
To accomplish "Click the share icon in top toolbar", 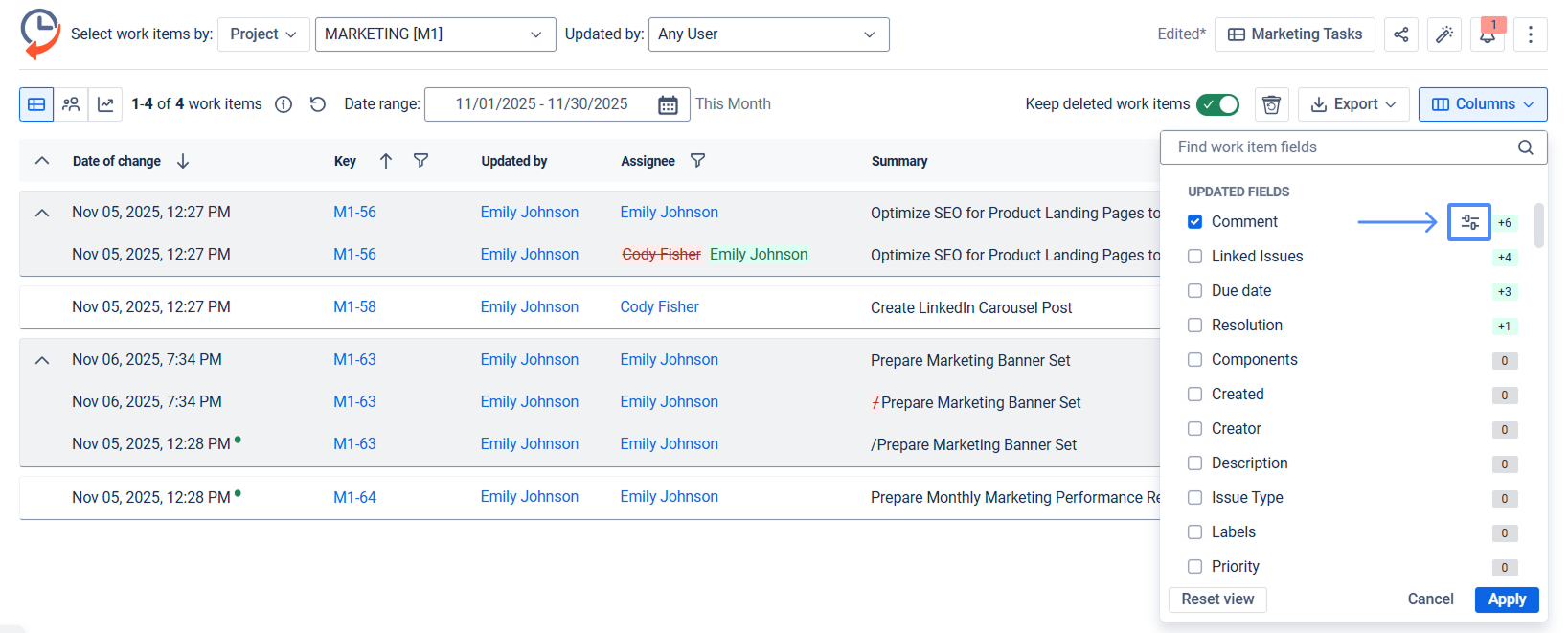I will (1400, 34).
